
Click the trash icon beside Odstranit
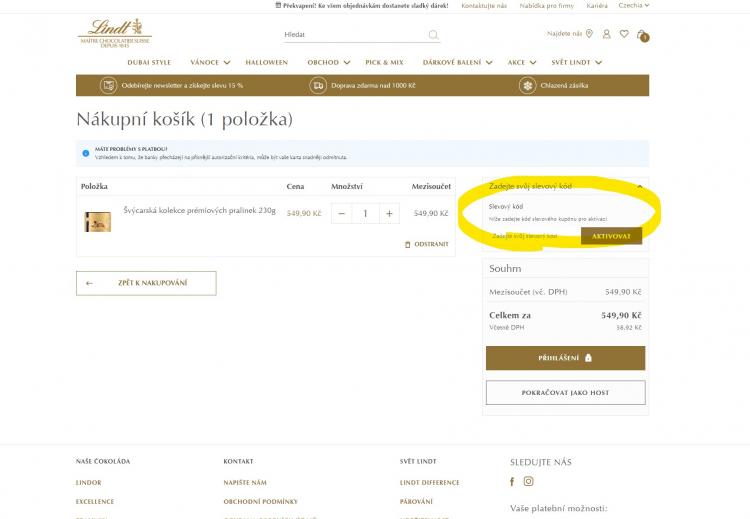408,244
